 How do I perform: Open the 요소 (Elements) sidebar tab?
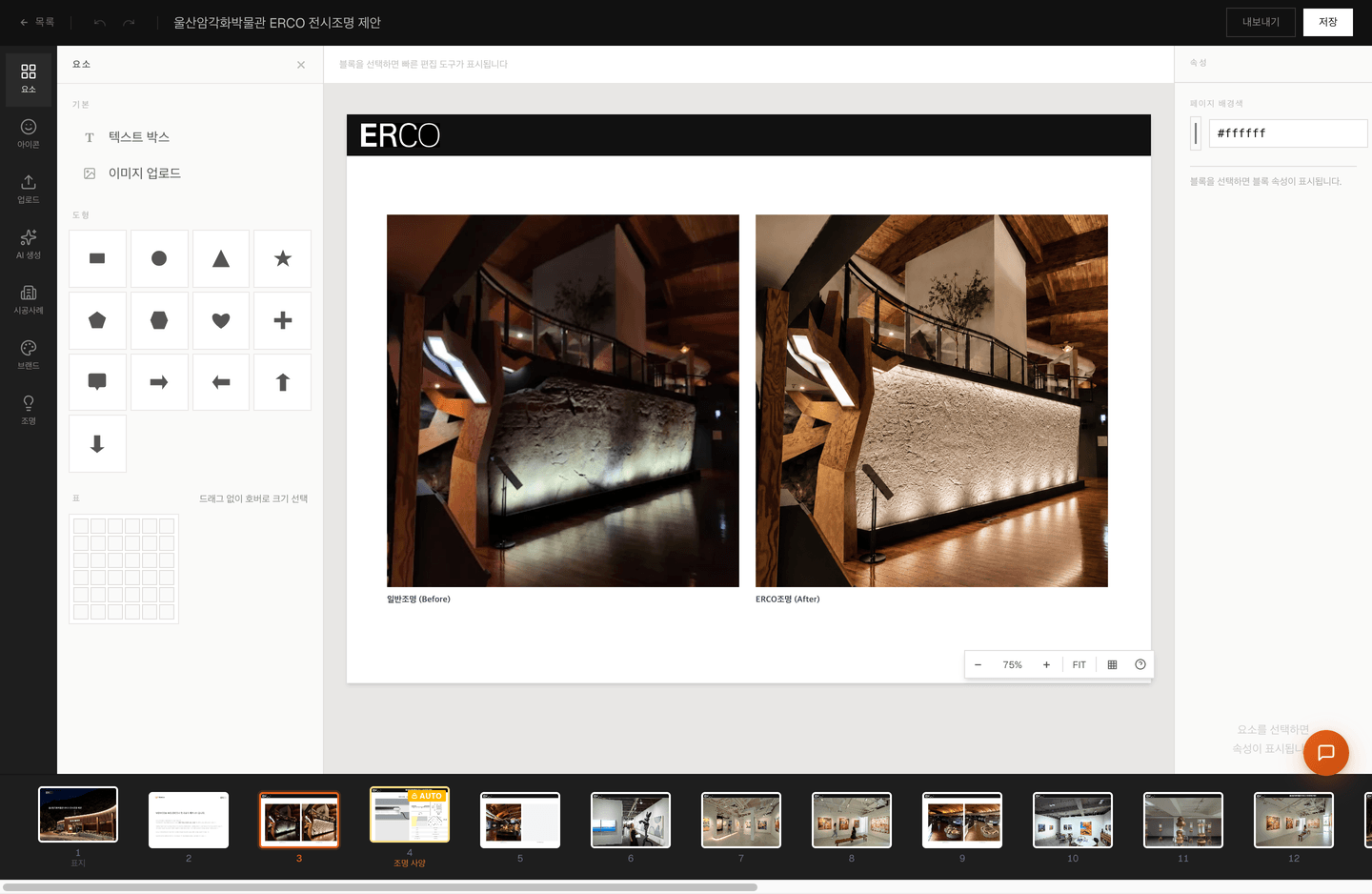pos(29,79)
